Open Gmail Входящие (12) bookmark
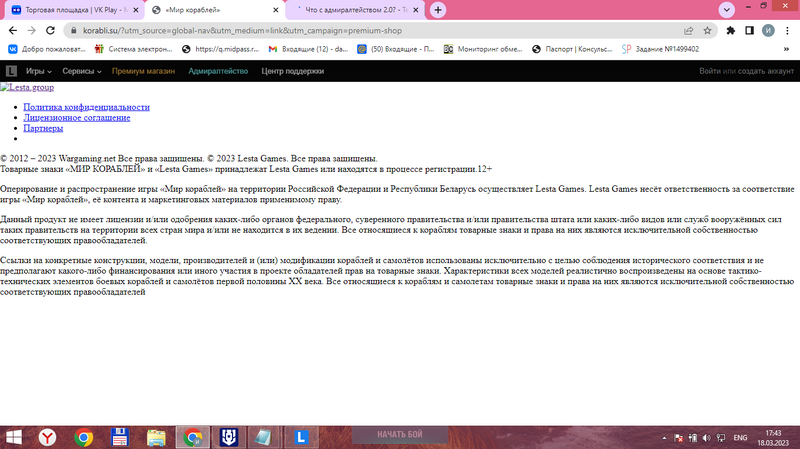This screenshot has width=800, height=449. pos(308,49)
